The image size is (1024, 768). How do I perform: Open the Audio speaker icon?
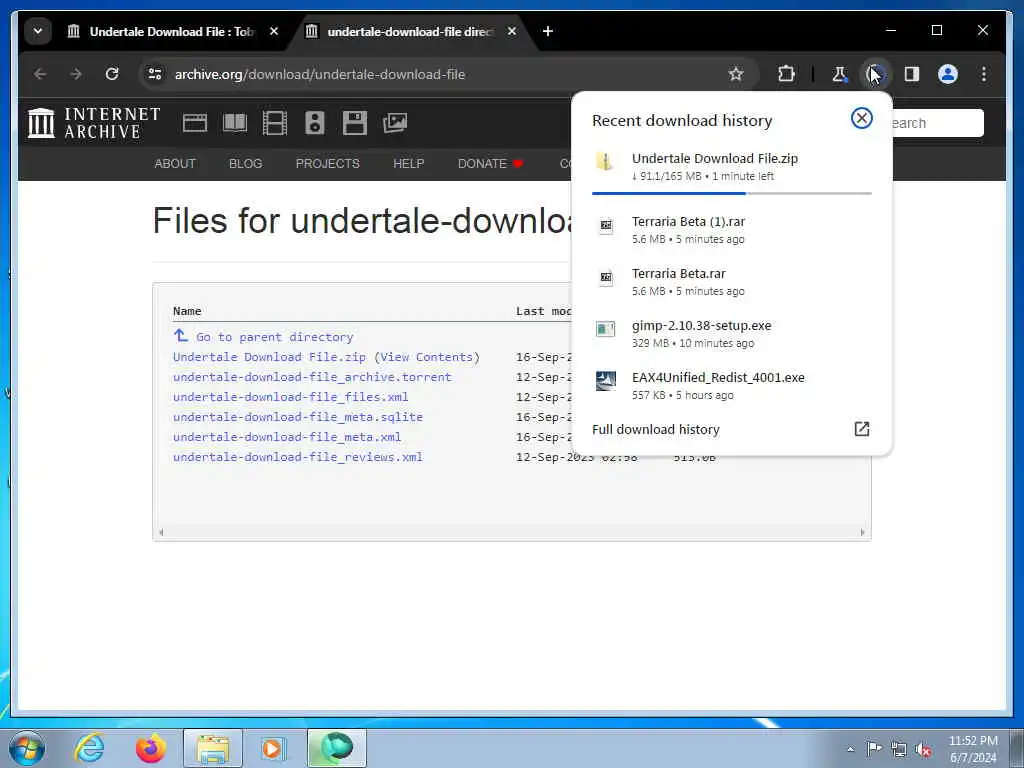click(x=315, y=123)
